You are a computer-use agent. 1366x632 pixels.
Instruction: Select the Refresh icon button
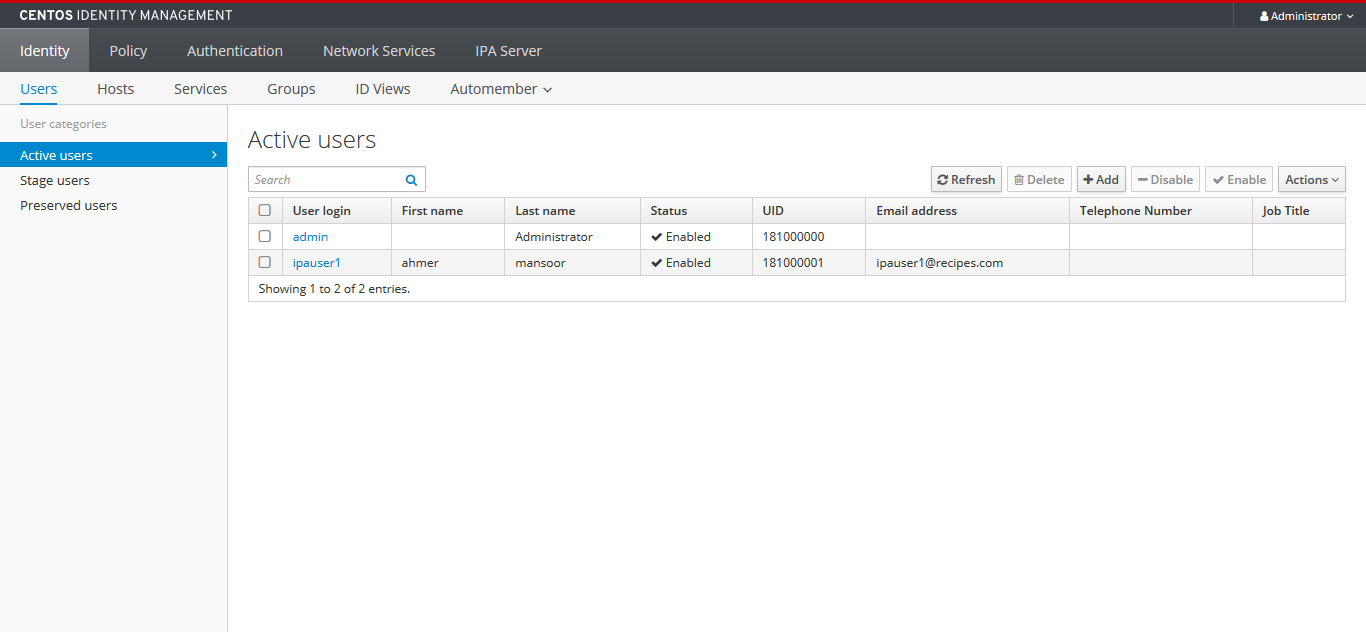coord(944,179)
